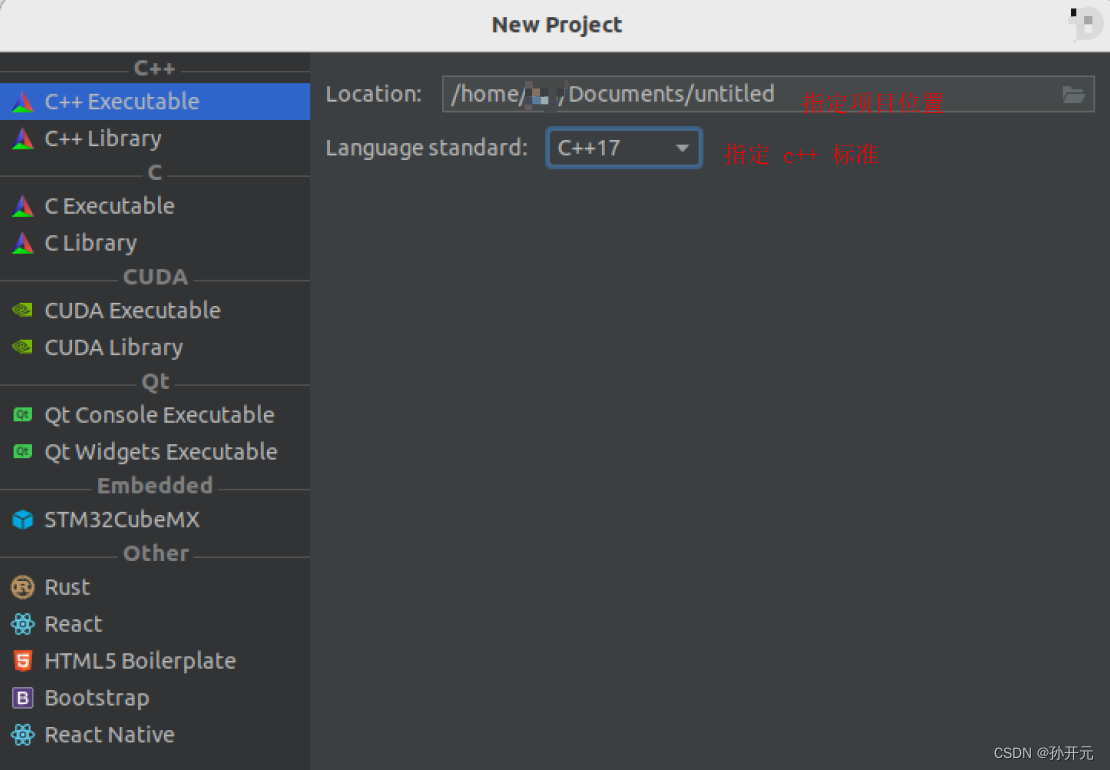
Task: Select the C++ Executable project icon
Action: click(x=23, y=101)
